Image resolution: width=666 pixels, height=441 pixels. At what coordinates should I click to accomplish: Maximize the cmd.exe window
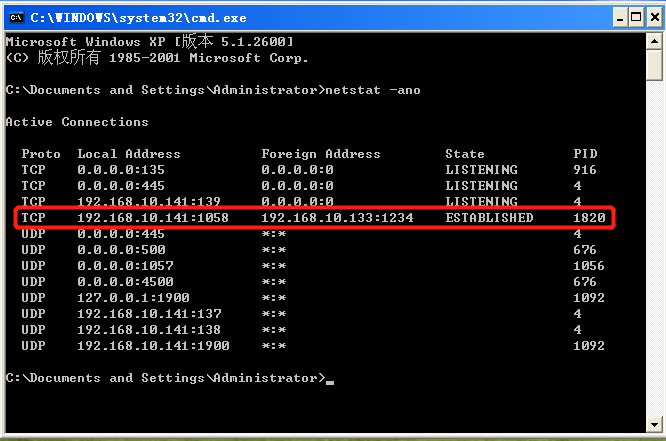coord(636,18)
